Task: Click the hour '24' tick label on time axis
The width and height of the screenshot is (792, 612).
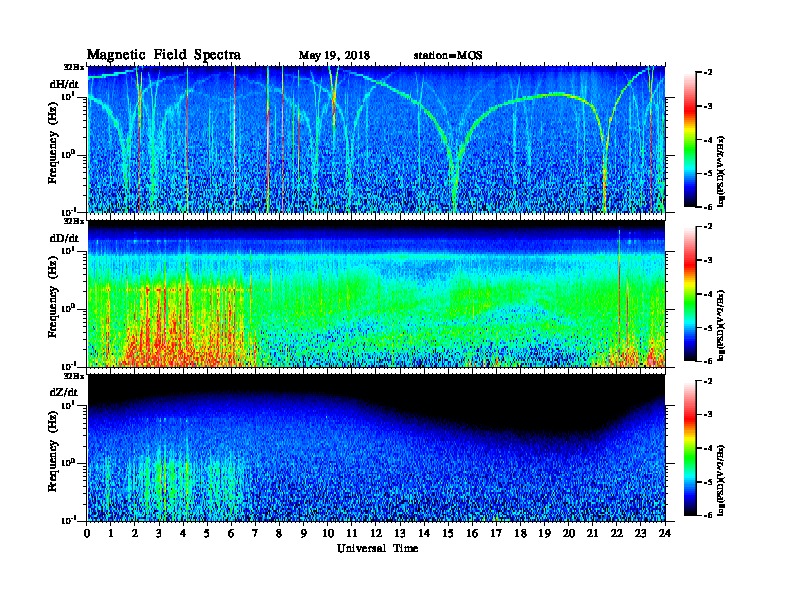Action: (665, 534)
